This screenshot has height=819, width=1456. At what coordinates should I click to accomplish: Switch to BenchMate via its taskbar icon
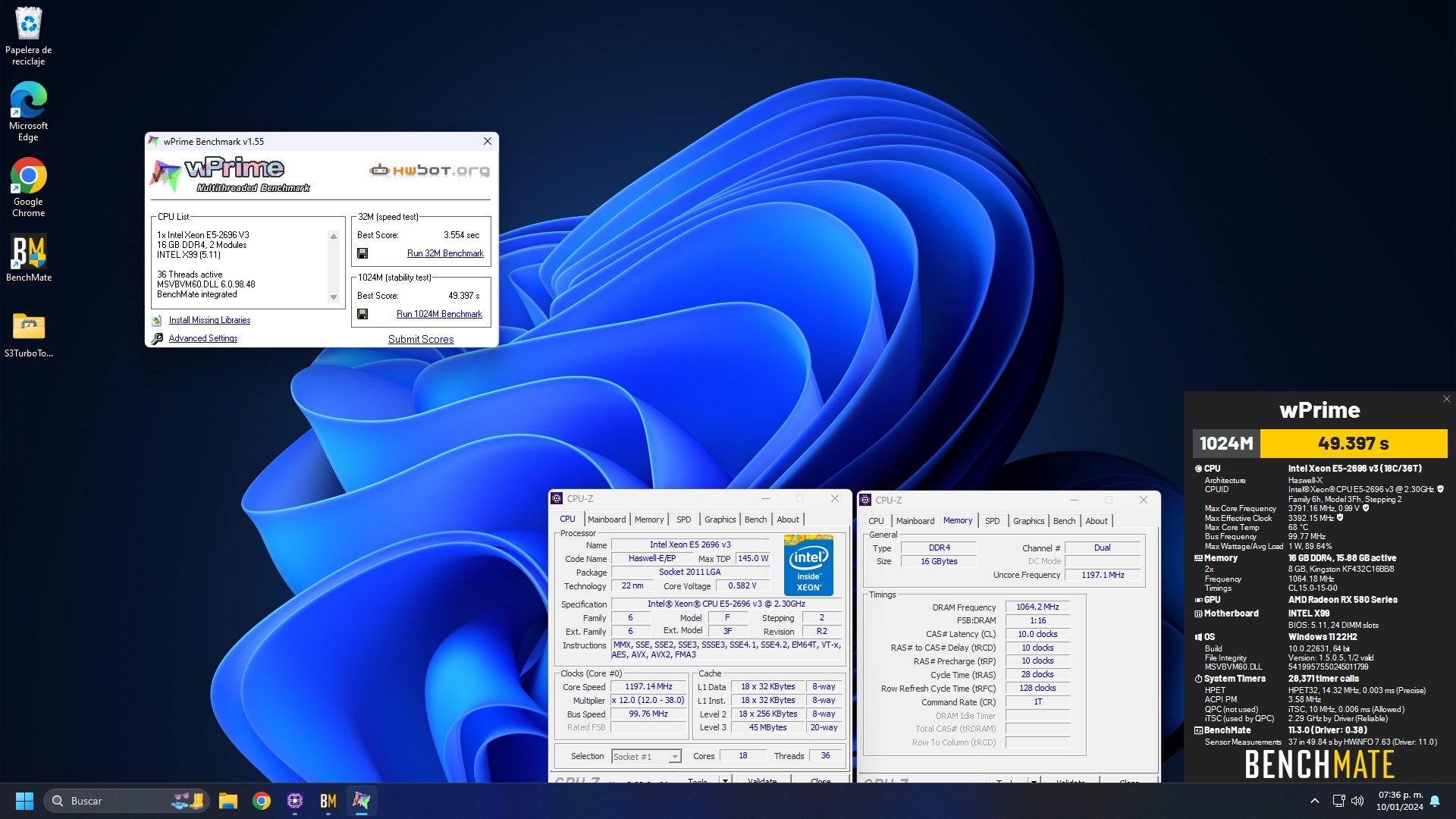[328, 801]
